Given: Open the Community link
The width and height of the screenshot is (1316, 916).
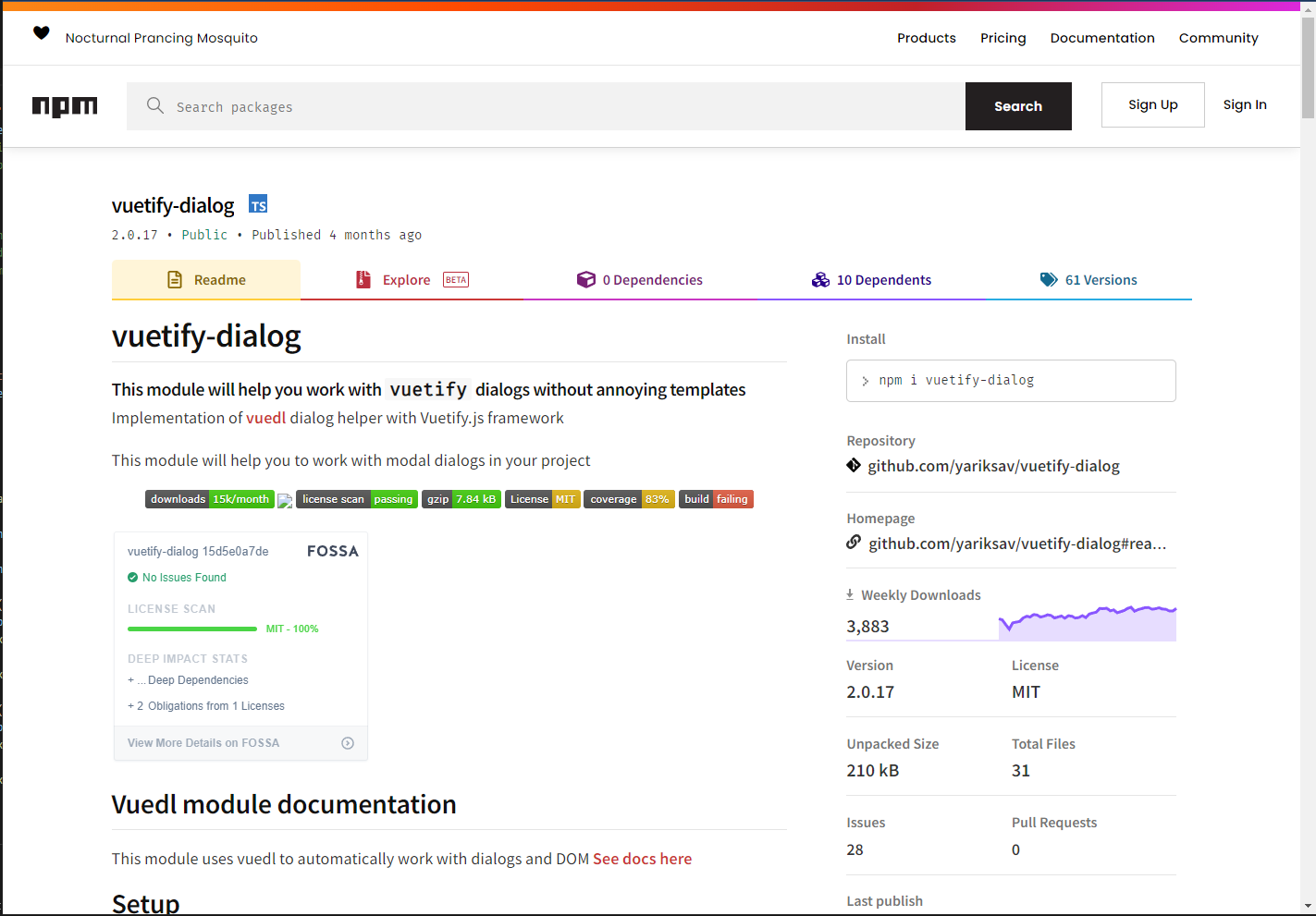Looking at the screenshot, I should pos(1219,38).
